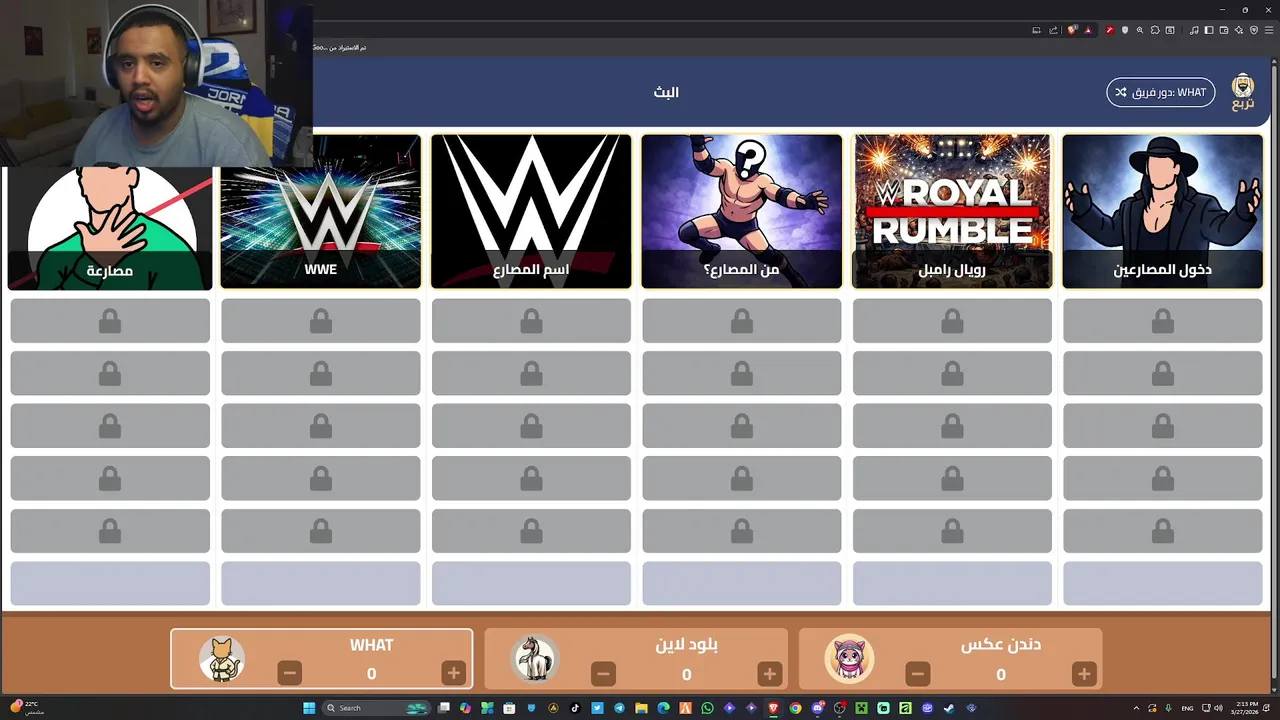Open WhatsApp from the taskbar
1280x720 pixels.
coord(707,708)
